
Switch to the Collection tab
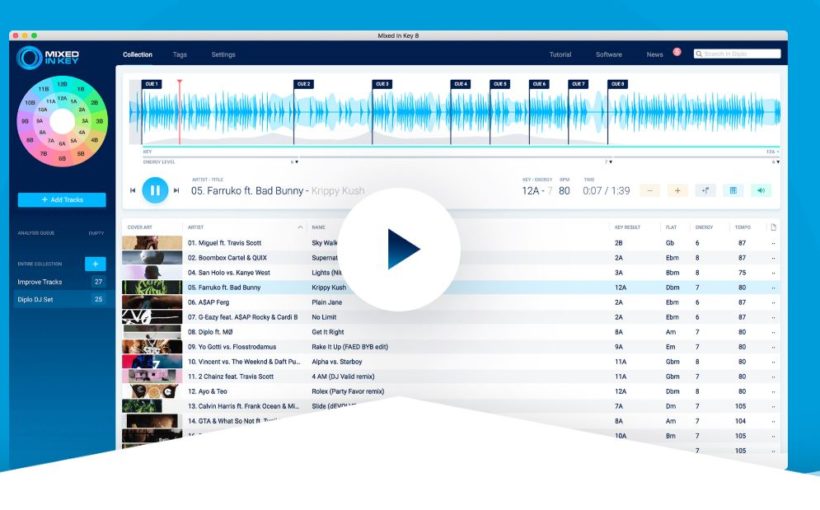point(138,54)
